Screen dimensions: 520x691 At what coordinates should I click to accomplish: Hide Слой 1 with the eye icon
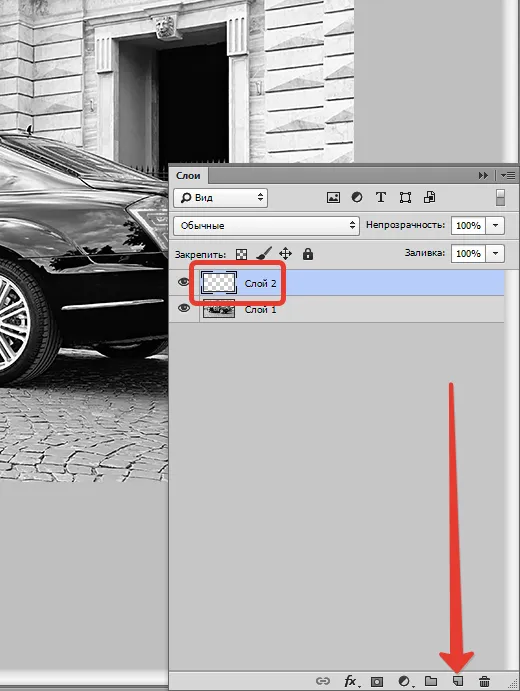click(x=184, y=308)
